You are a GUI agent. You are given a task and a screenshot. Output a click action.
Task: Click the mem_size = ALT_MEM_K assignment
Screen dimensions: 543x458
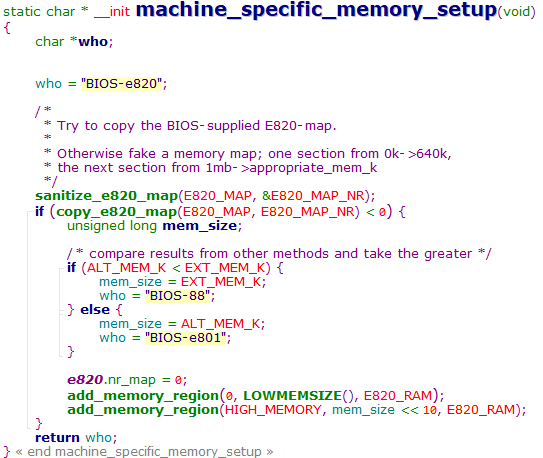click(182, 324)
